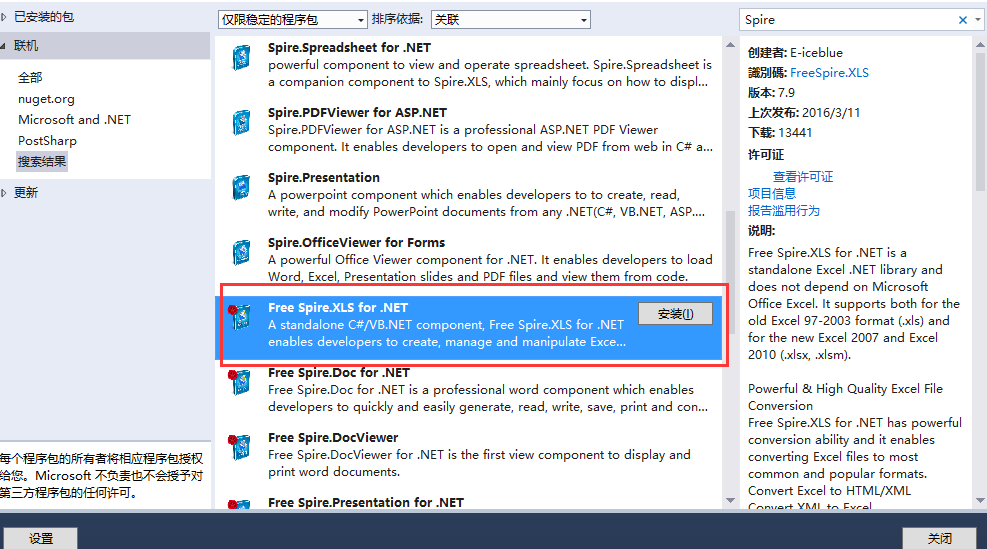Click the package list scroll-up arrow
Image resolution: width=987 pixels, height=549 pixels.
coord(730,45)
